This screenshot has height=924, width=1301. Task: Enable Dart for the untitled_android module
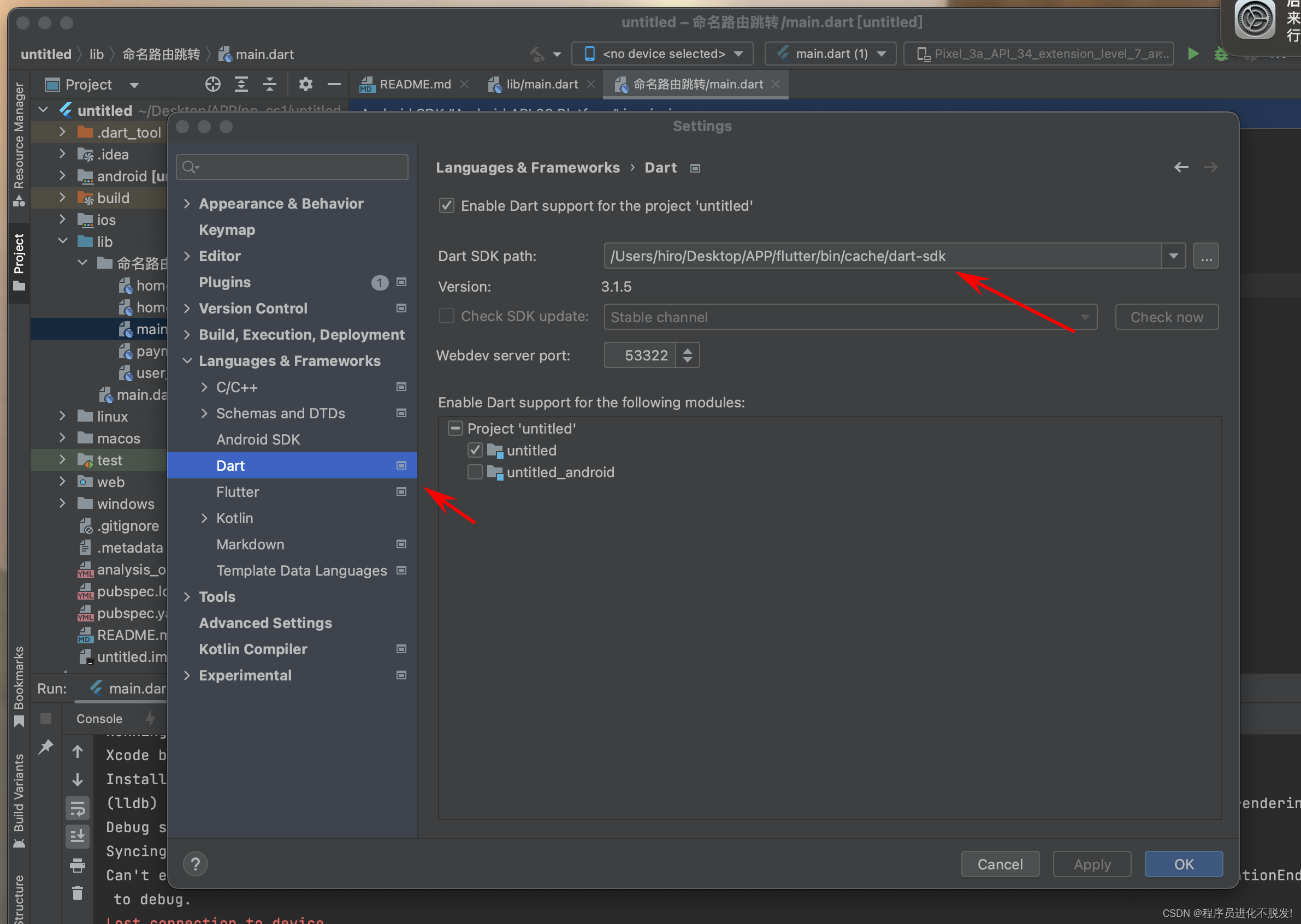coord(475,472)
